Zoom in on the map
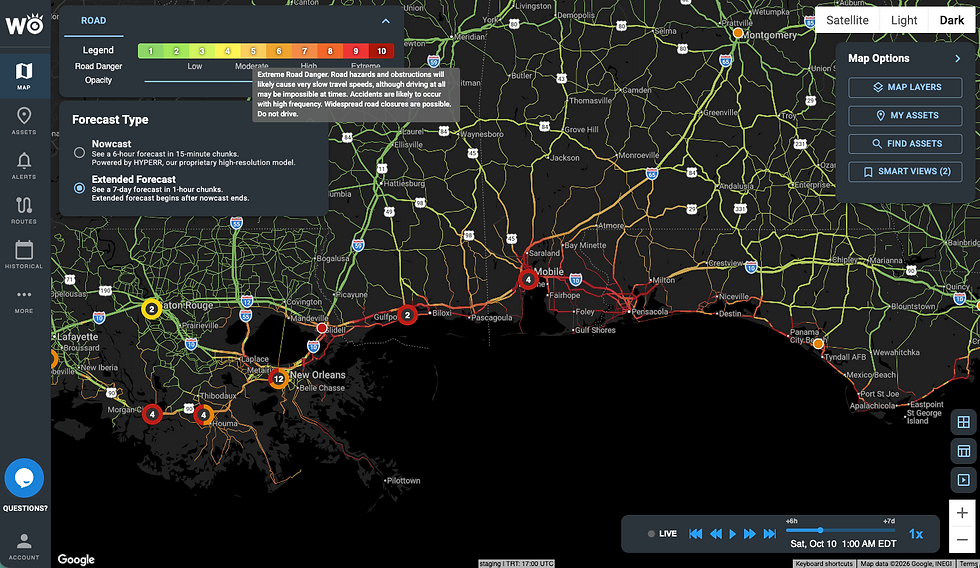The image size is (980, 568). point(962,513)
